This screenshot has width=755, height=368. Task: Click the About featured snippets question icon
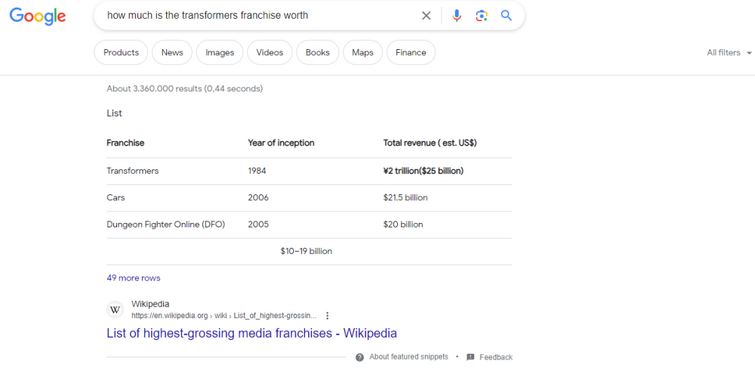pos(360,357)
